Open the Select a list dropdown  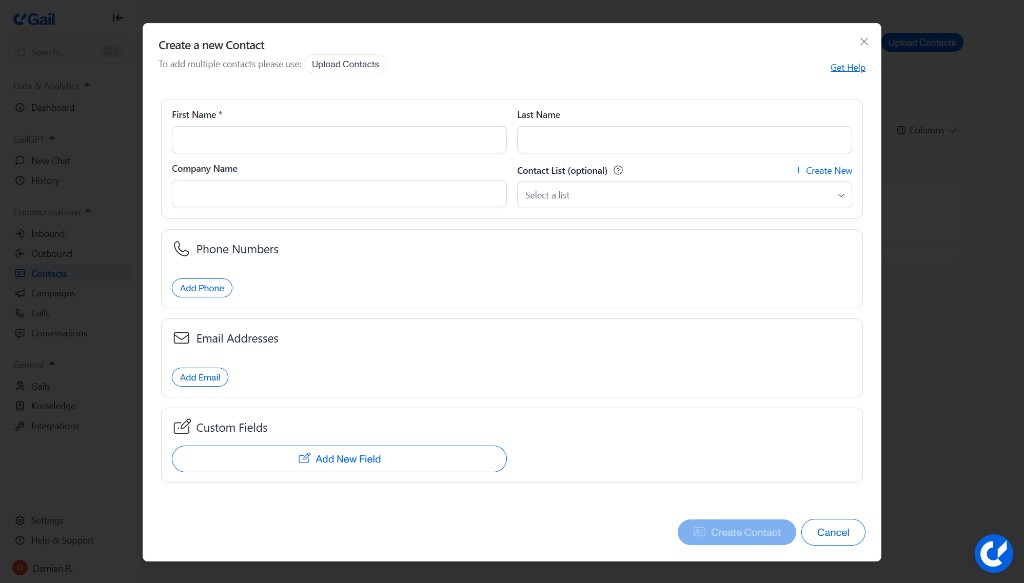[684, 195]
